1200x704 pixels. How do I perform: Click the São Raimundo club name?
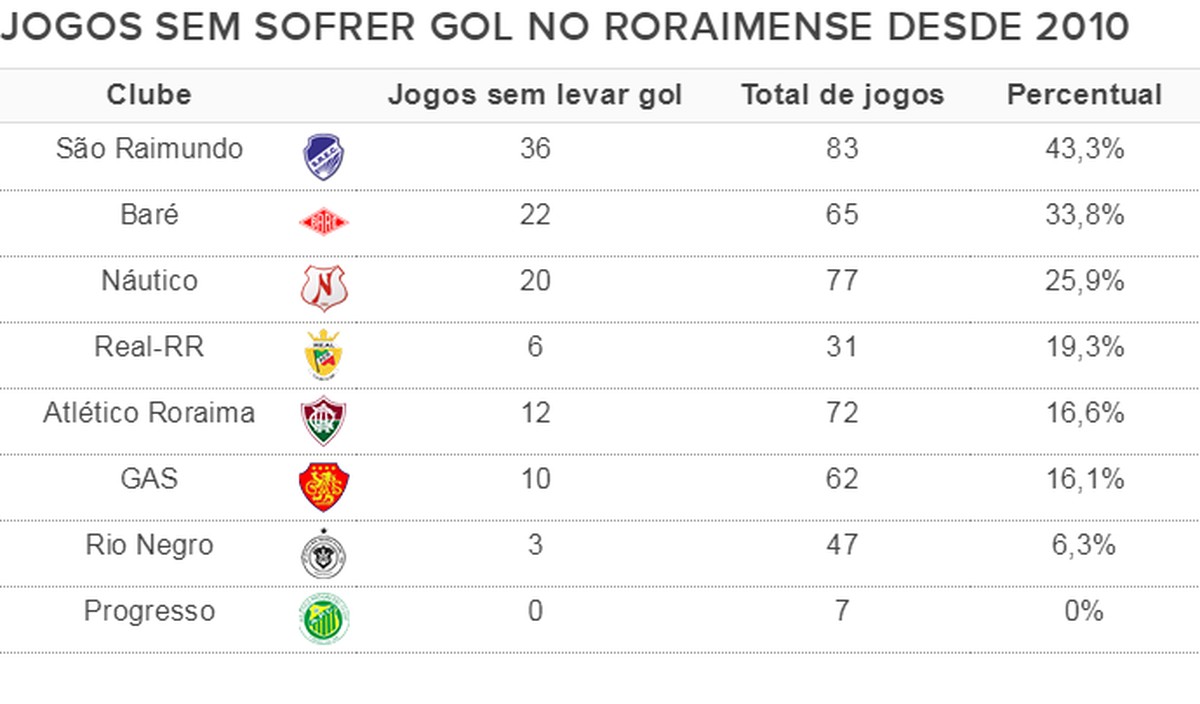[149, 149]
